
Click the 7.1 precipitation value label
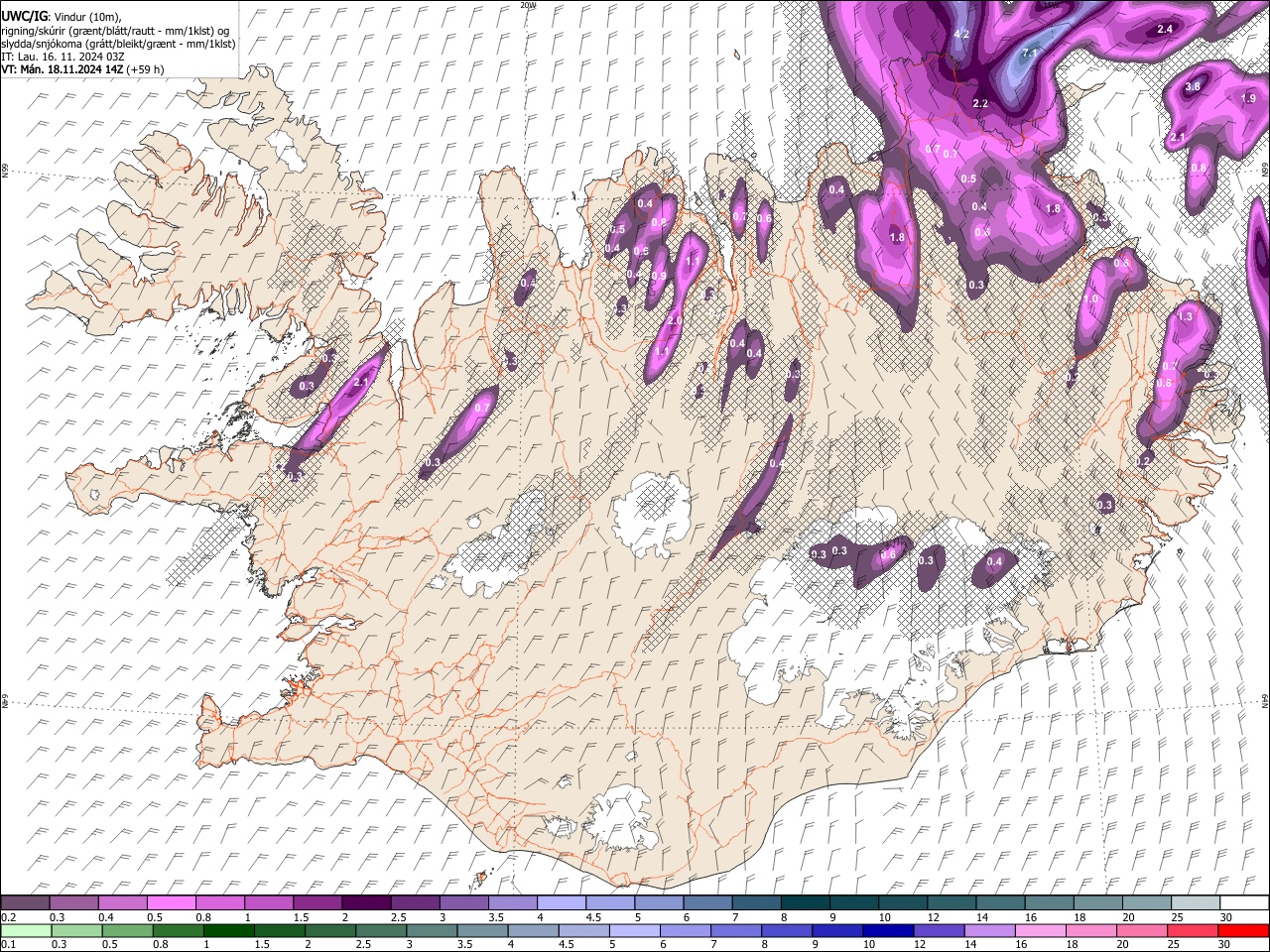(x=1029, y=53)
